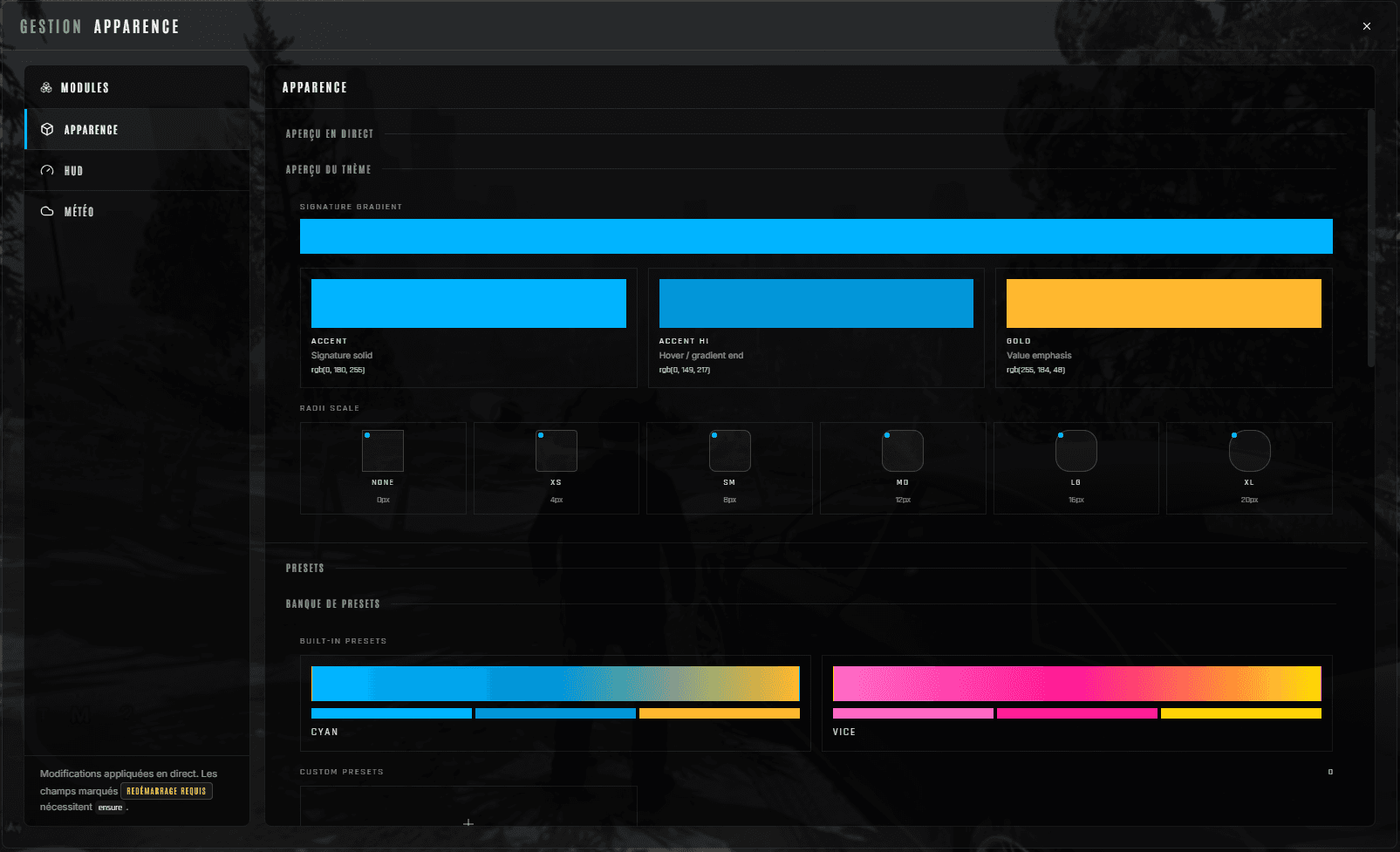Click the Météo cloud icon
1400x852 pixels.
pyautogui.click(x=47, y=212)
